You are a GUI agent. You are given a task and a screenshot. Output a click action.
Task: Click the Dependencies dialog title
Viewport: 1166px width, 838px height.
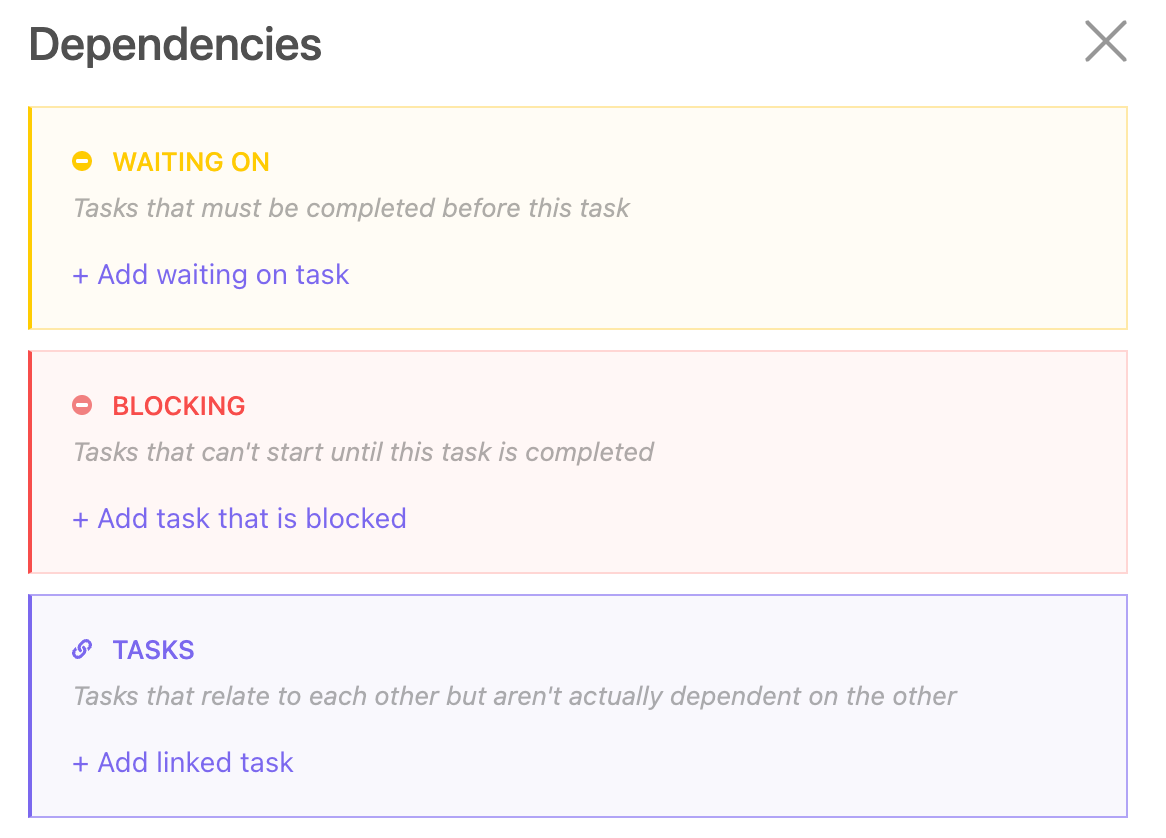(x=175, y=45)
